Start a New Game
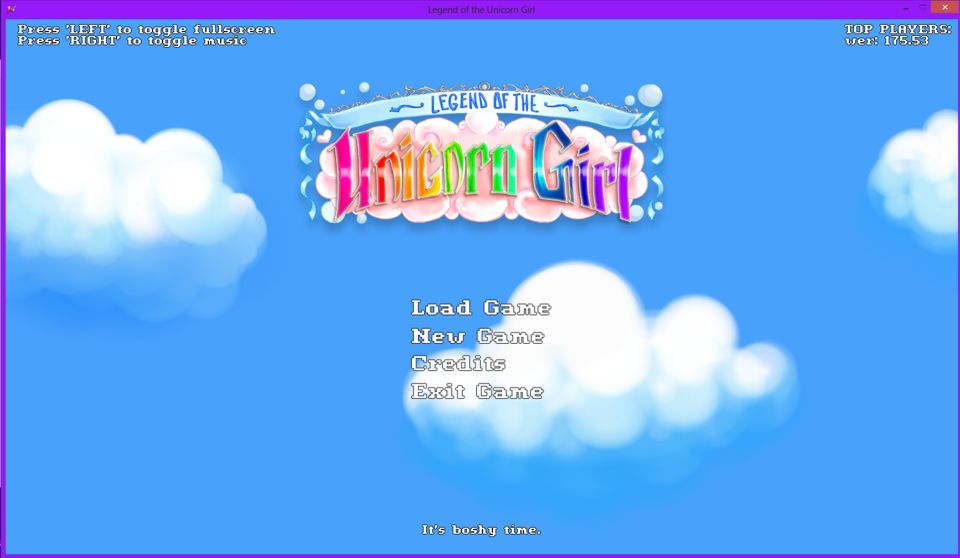The height and width of the screenshot is (558, 960). (477, 336)
